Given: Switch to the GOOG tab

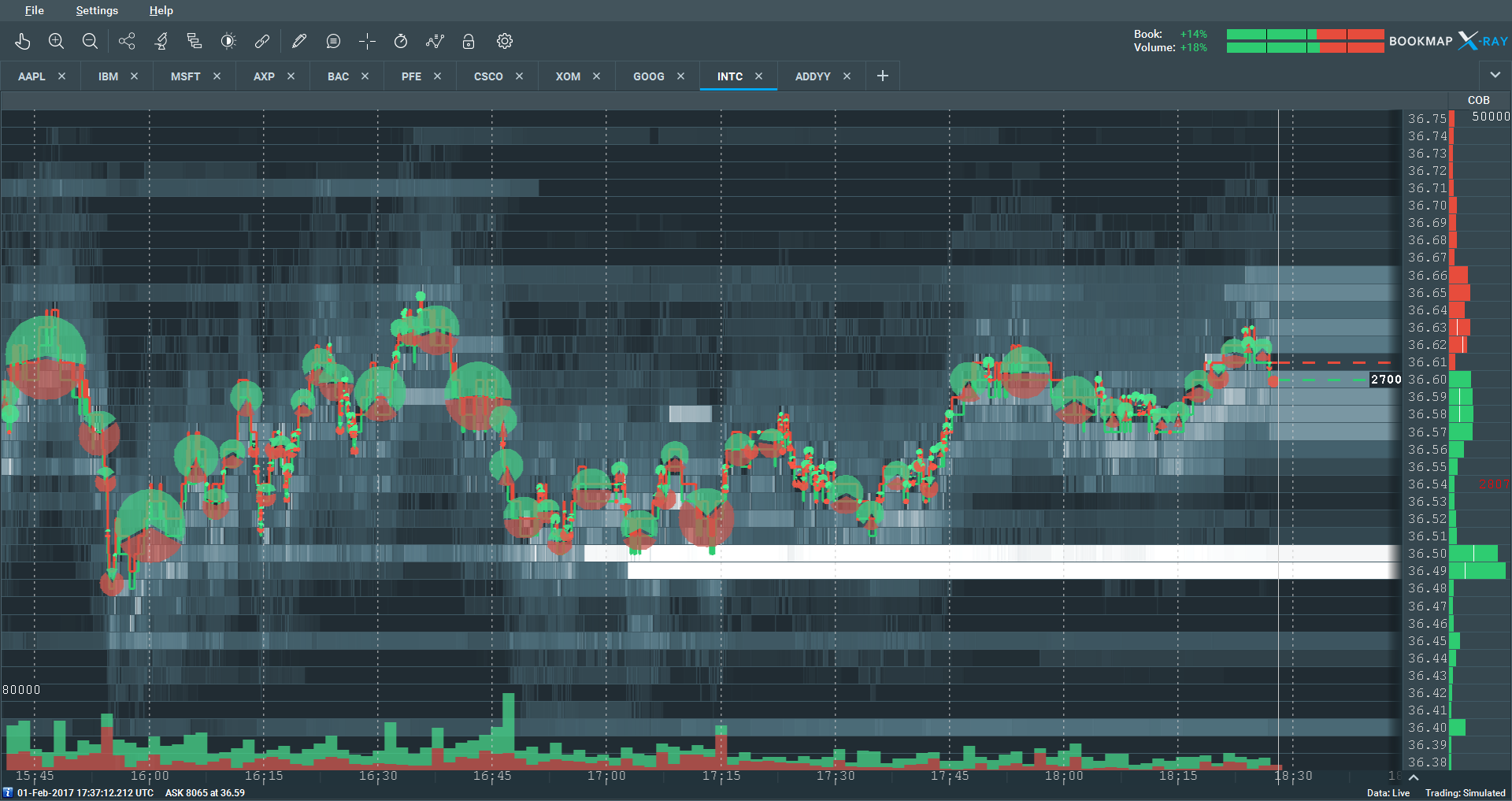Looking at the screenshot, I should point(648,76).
